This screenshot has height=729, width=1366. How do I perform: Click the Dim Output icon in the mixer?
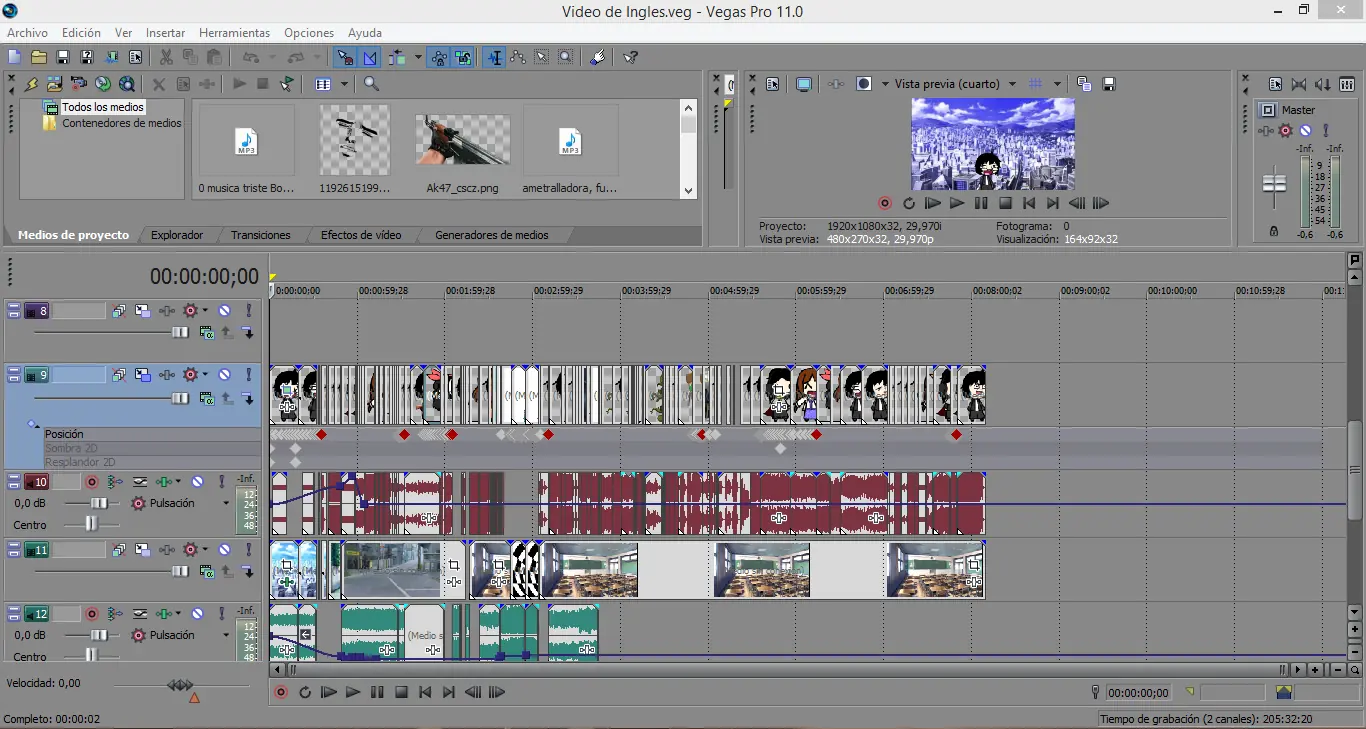(x=1323, y=84)
